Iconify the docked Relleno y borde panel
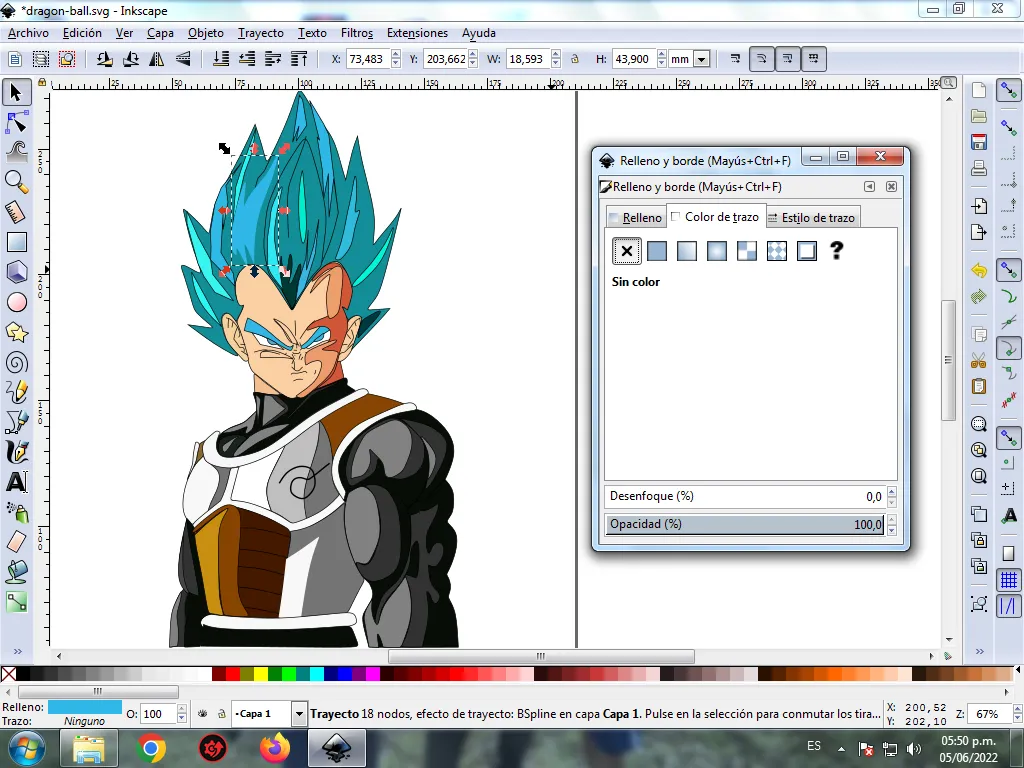Screen dimensions: 1024x768 [869, 187]
